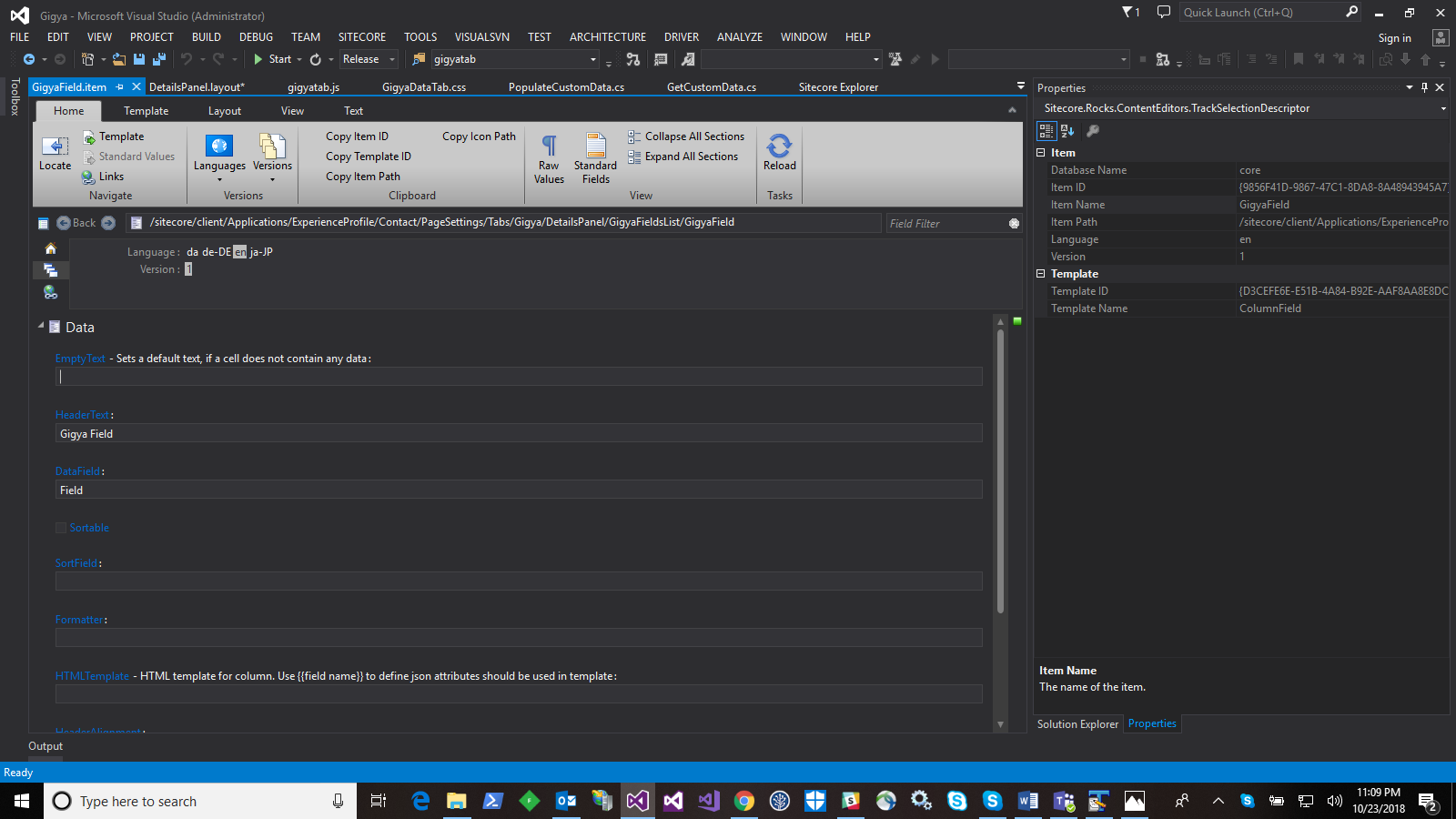Click Copy Icon Path button
Viewport: 1456px width, 819px height.
[x=479, y=136]
